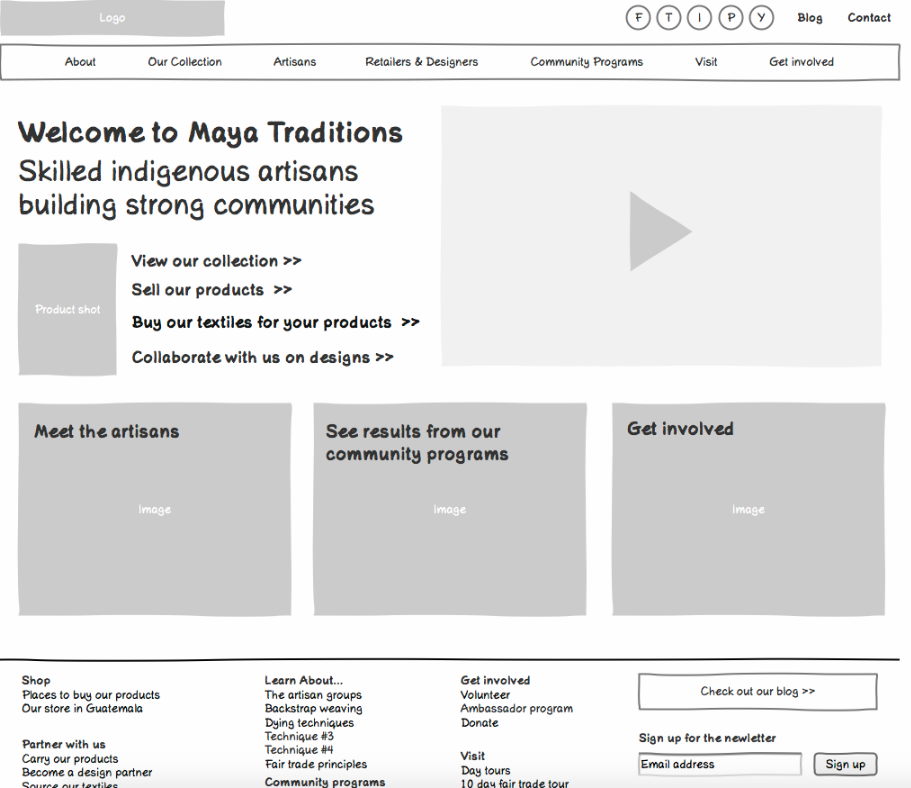Select Community Programs from the navigation
This screenshot has width=911, height=788.
click(x=586, y=61)
